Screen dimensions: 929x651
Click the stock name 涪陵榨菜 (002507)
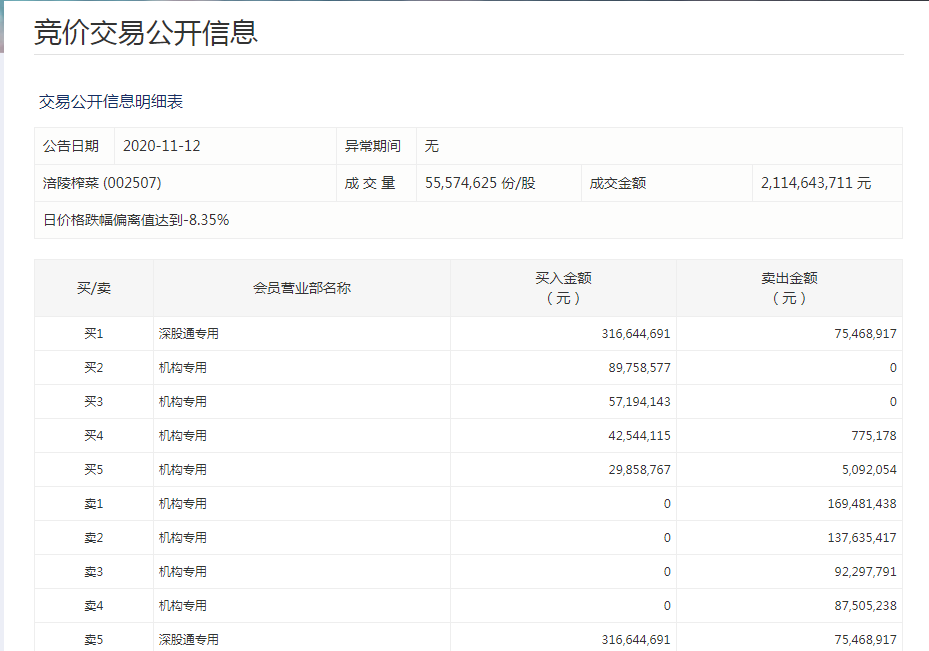pos(103,183)
